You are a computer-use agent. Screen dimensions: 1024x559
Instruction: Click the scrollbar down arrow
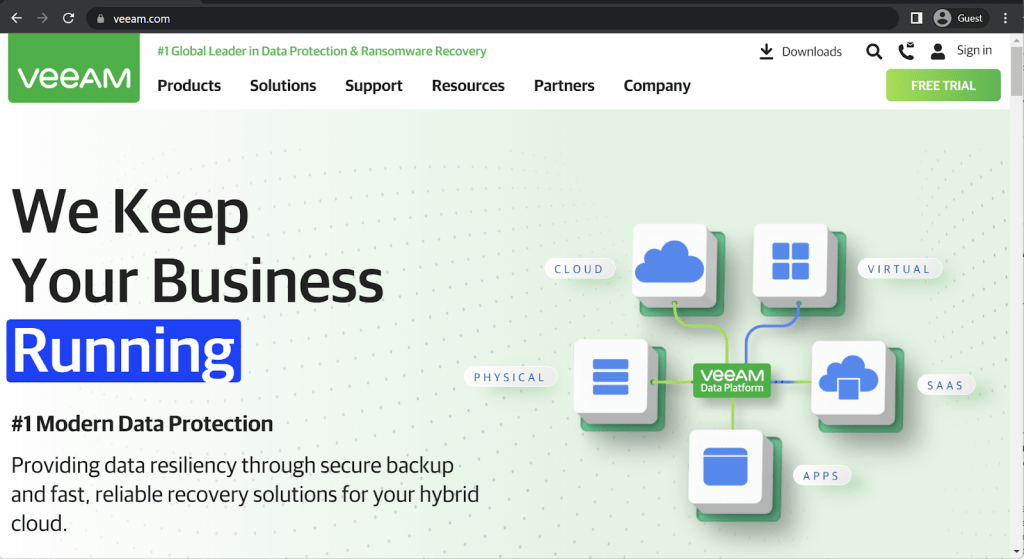(x=1016, y=552)
